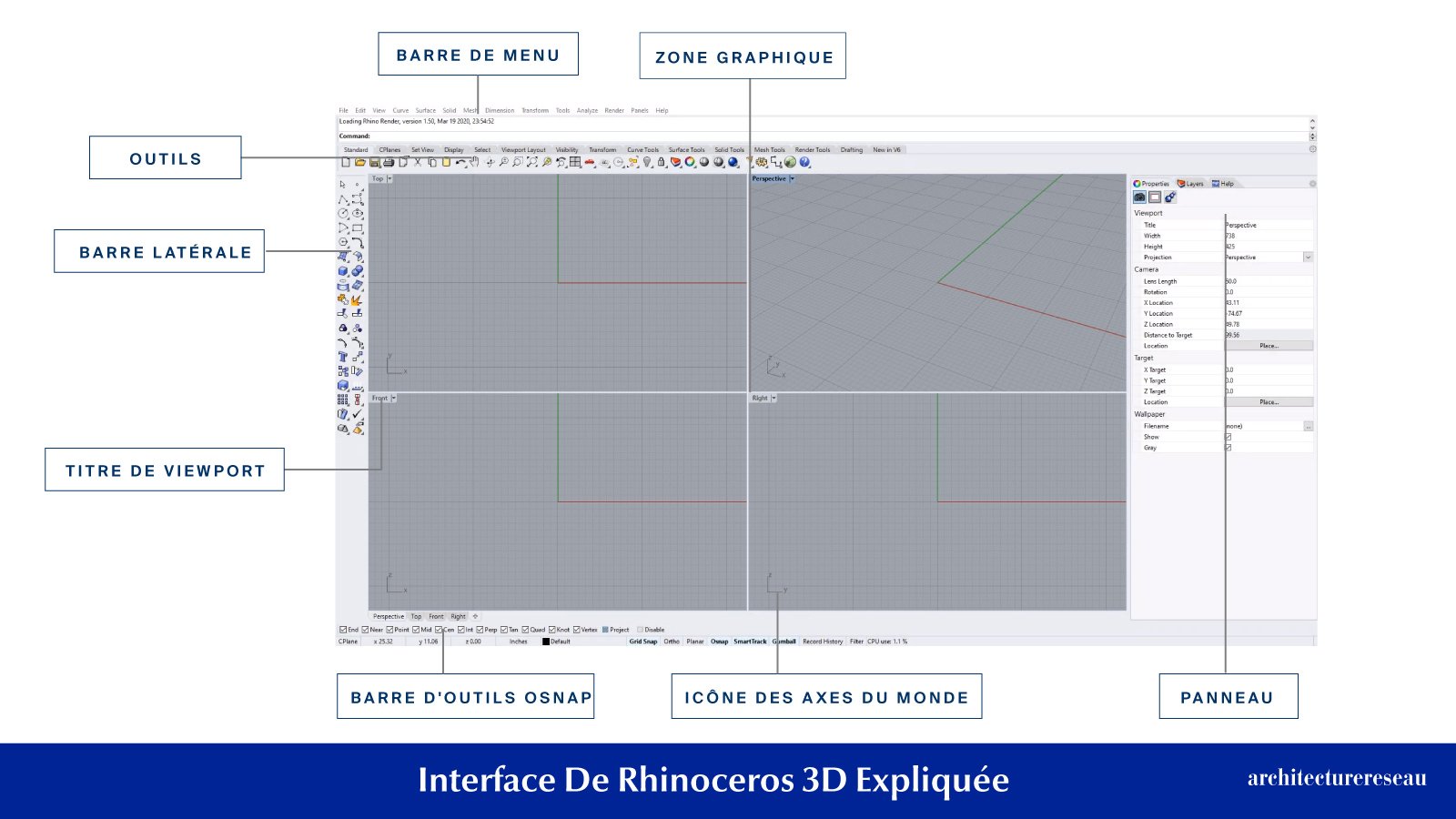Select the Polyline tool in sidebar

tap(343, 199)
